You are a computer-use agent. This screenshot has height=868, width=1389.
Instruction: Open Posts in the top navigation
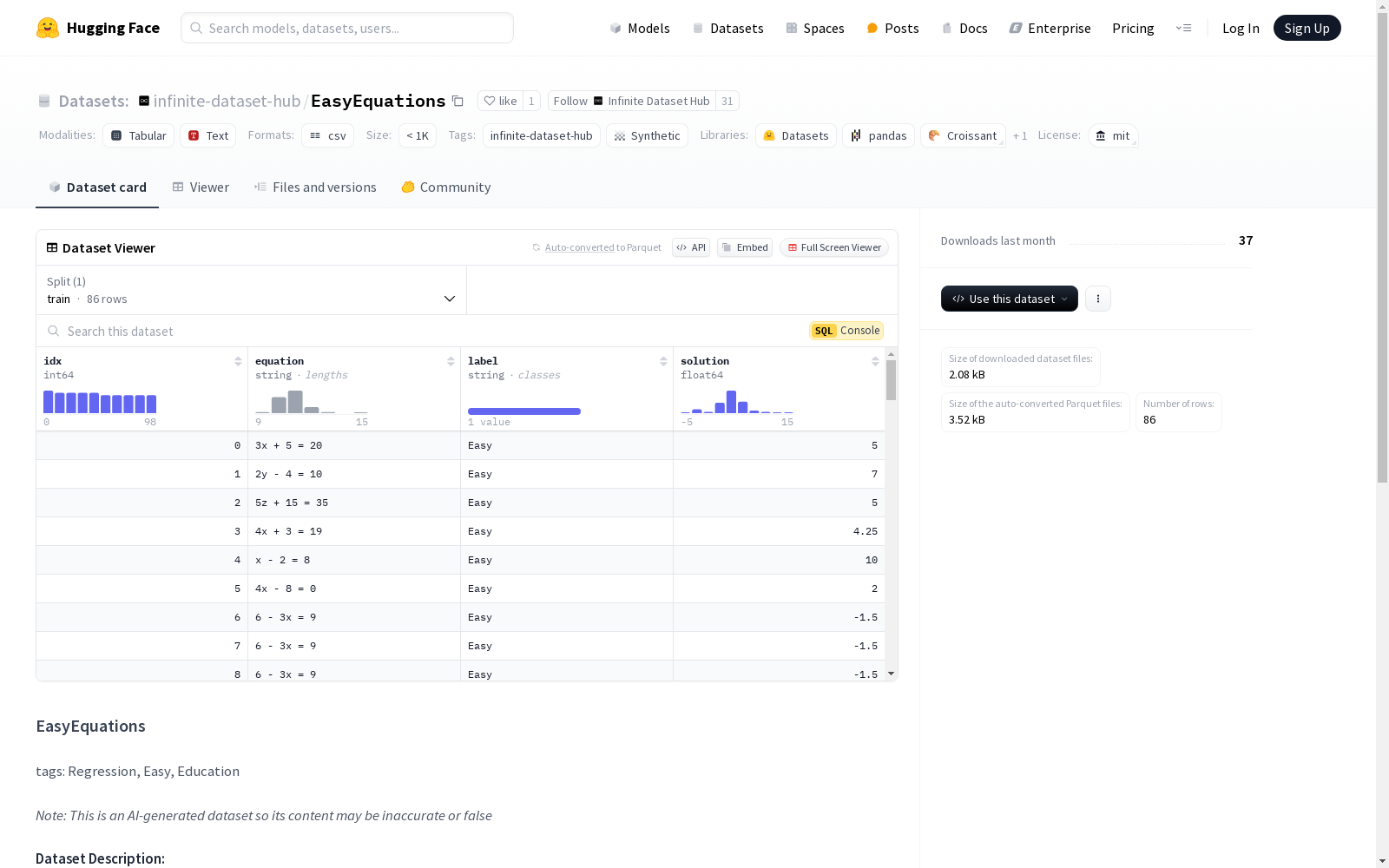[x=892, y=28]
